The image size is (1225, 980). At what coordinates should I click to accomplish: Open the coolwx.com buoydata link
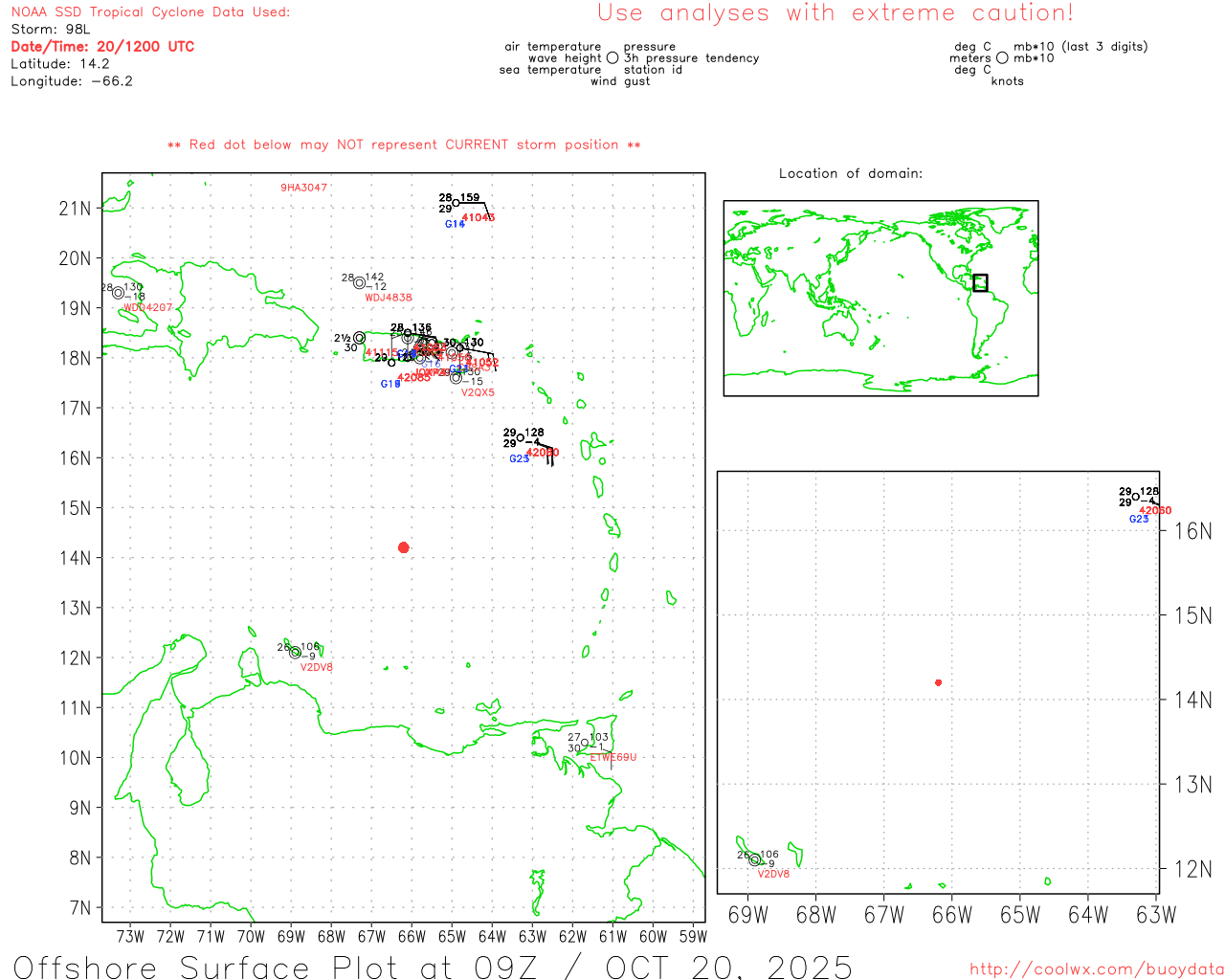(1096, 969)
